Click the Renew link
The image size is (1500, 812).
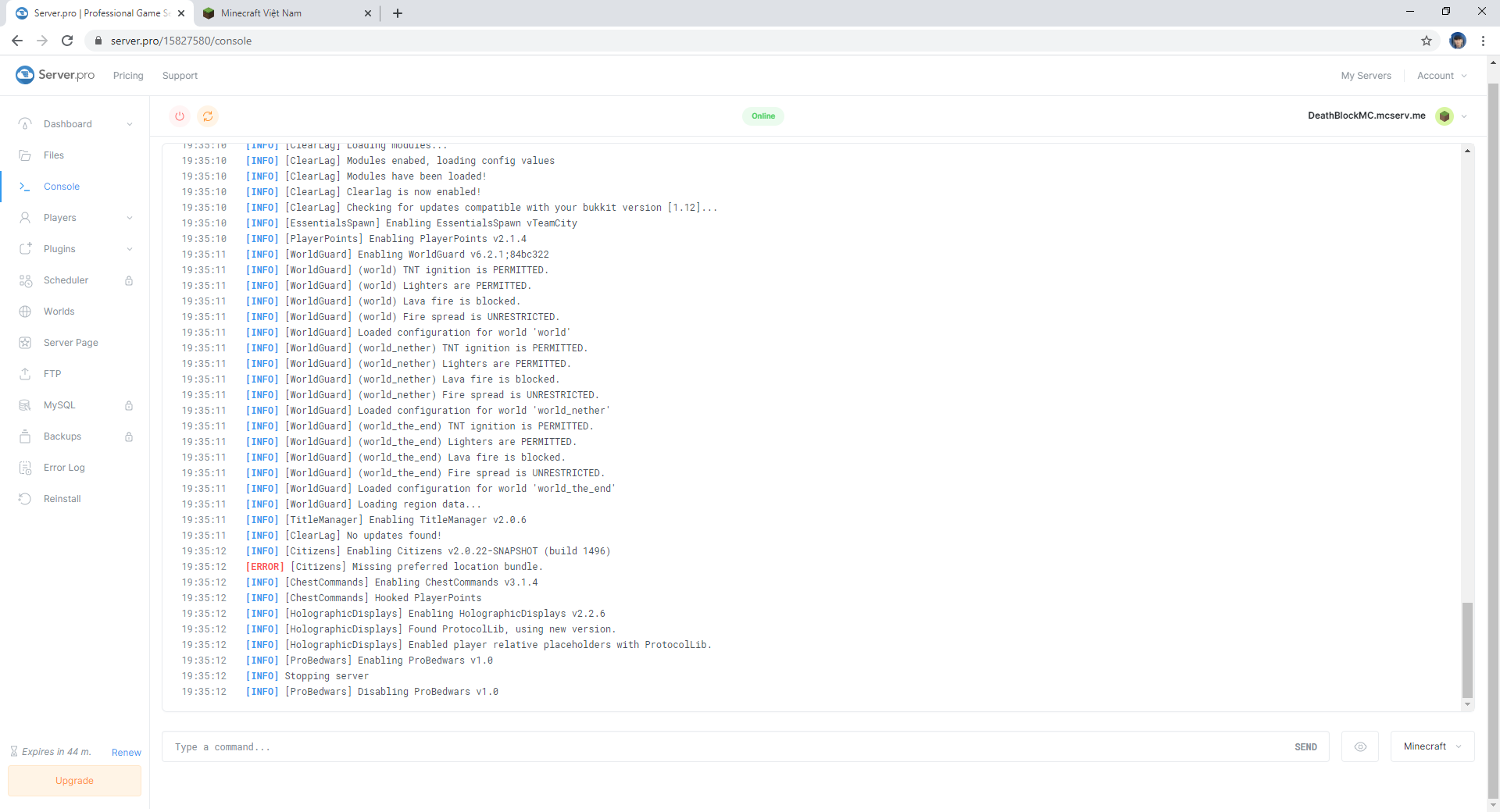pos(127,753)
